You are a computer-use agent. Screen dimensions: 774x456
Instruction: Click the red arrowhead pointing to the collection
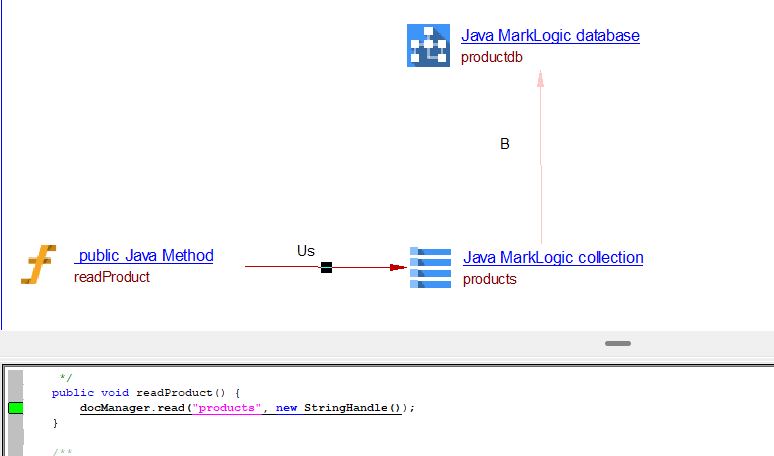[398, 267]
